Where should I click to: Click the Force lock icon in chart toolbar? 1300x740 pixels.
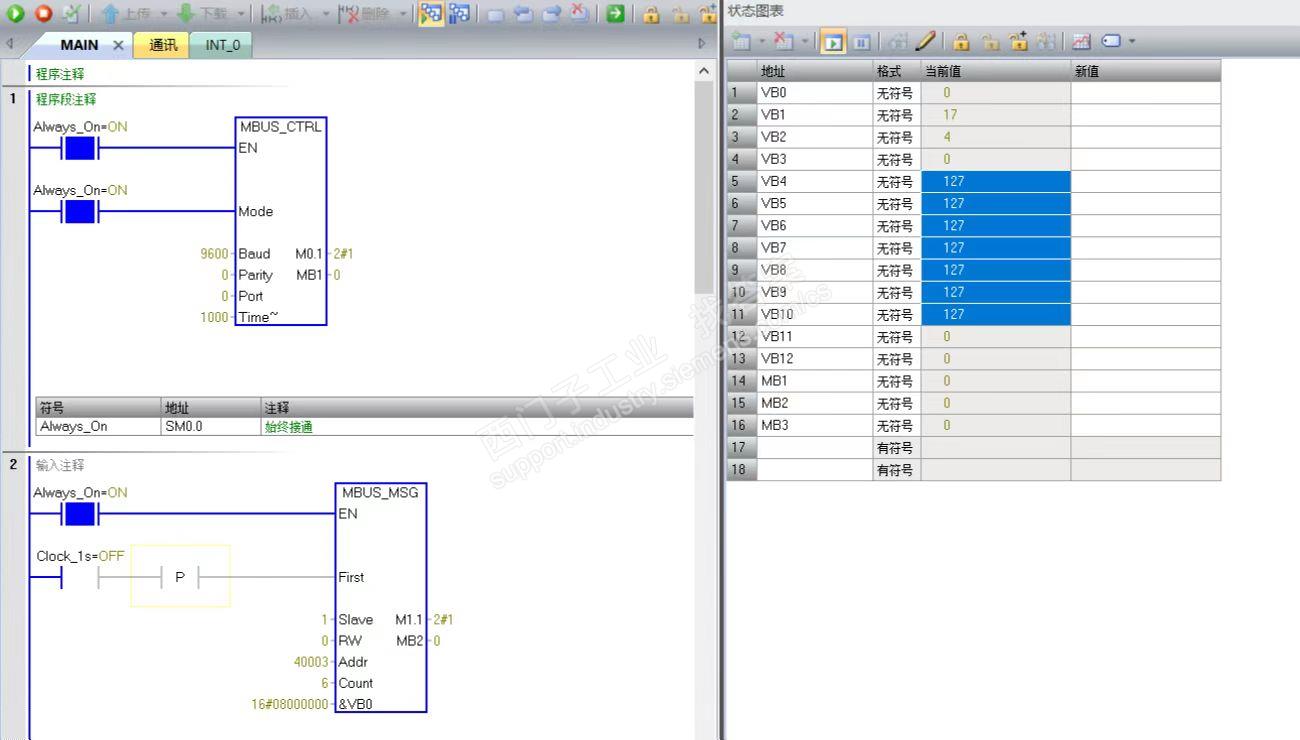tap(961, 41)
